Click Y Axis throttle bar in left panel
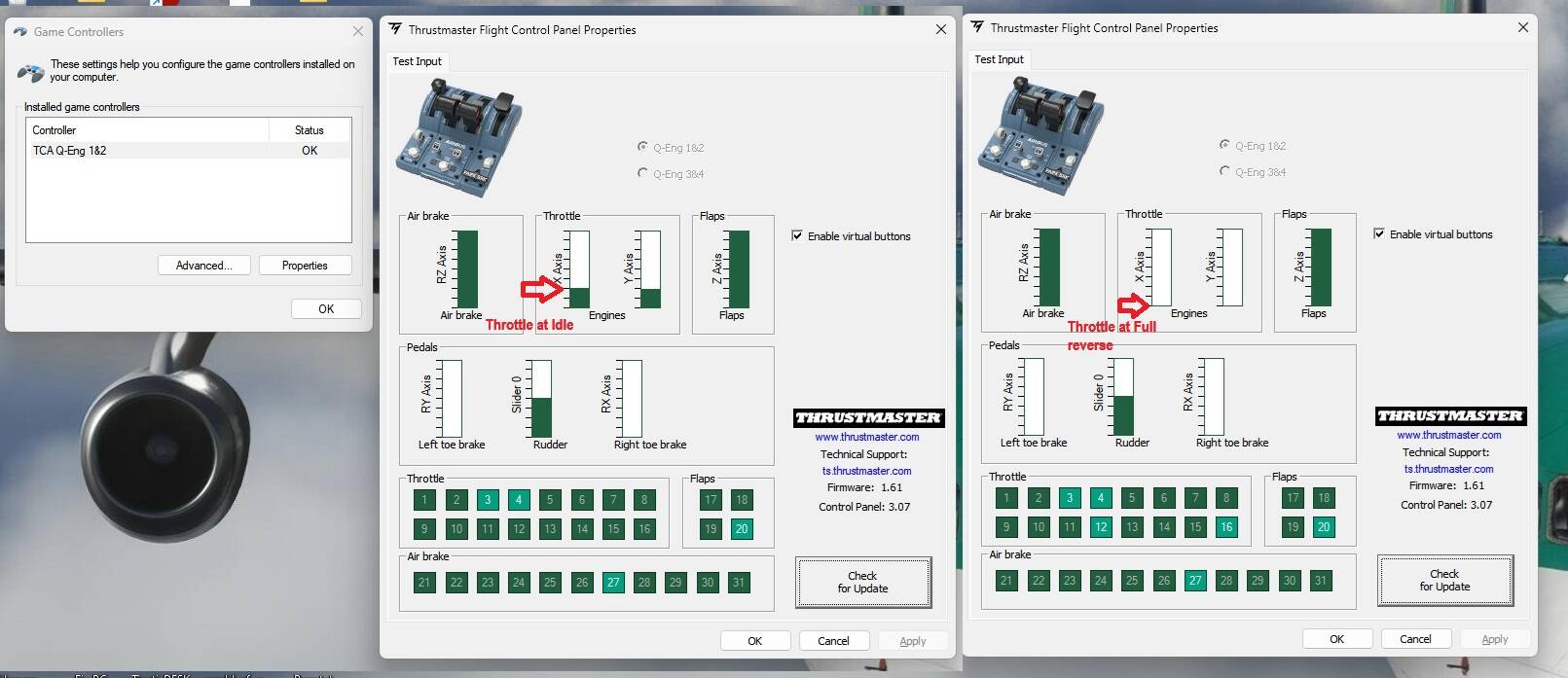 point(650,269)
